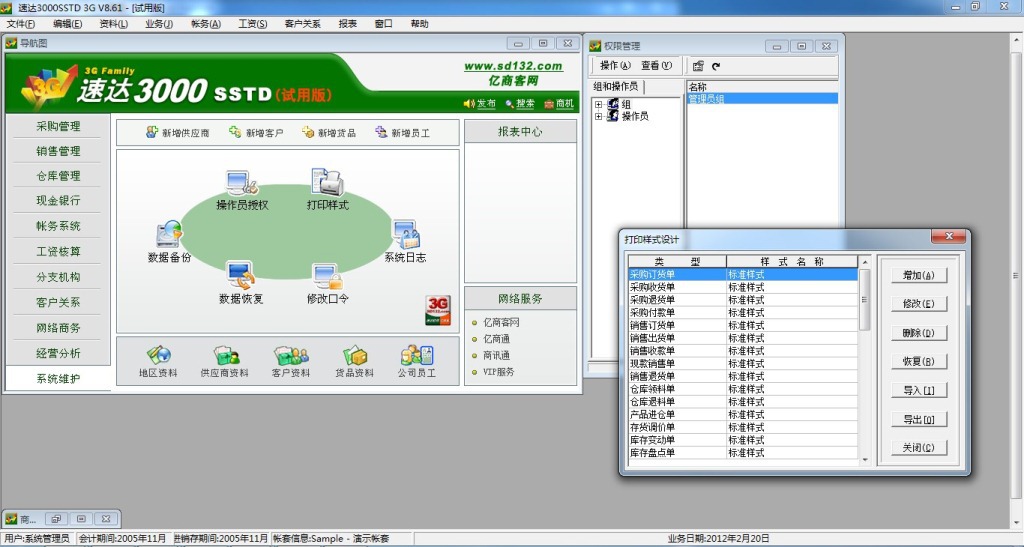Select the 操作员 item in the tree
Viewport: 1024px width, 547px height.
point(635,116)
